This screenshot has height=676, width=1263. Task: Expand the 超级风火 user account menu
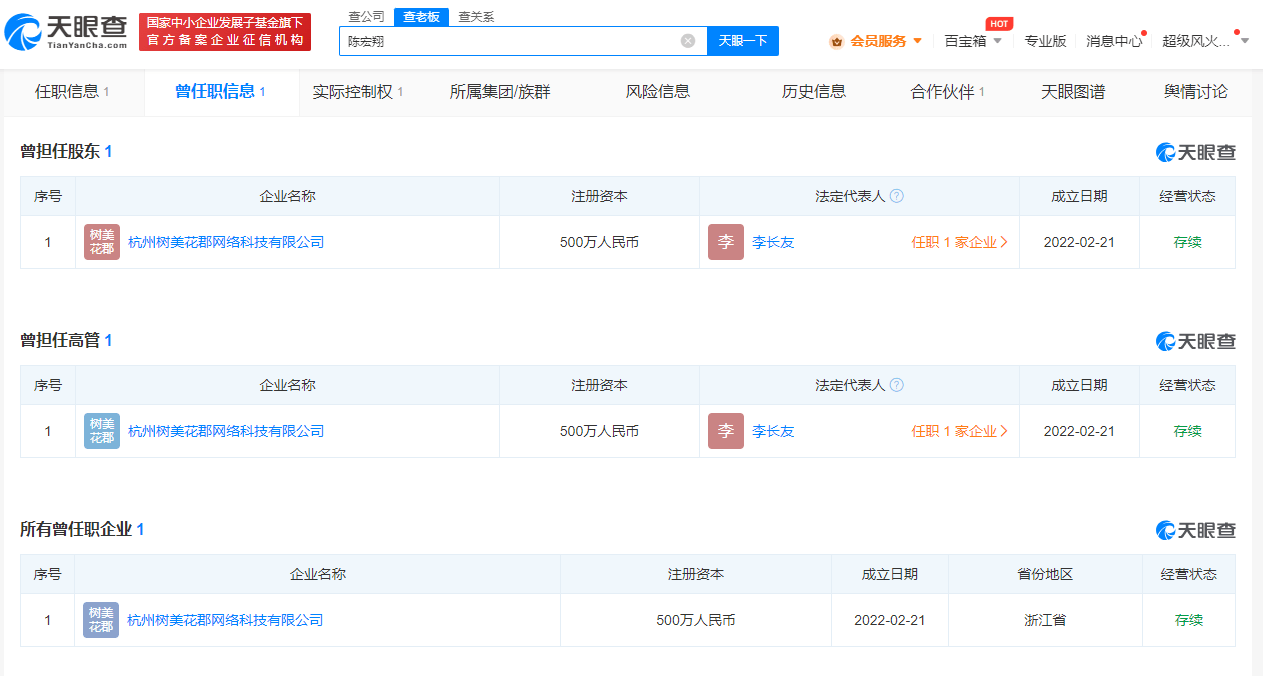point(1245,41)
